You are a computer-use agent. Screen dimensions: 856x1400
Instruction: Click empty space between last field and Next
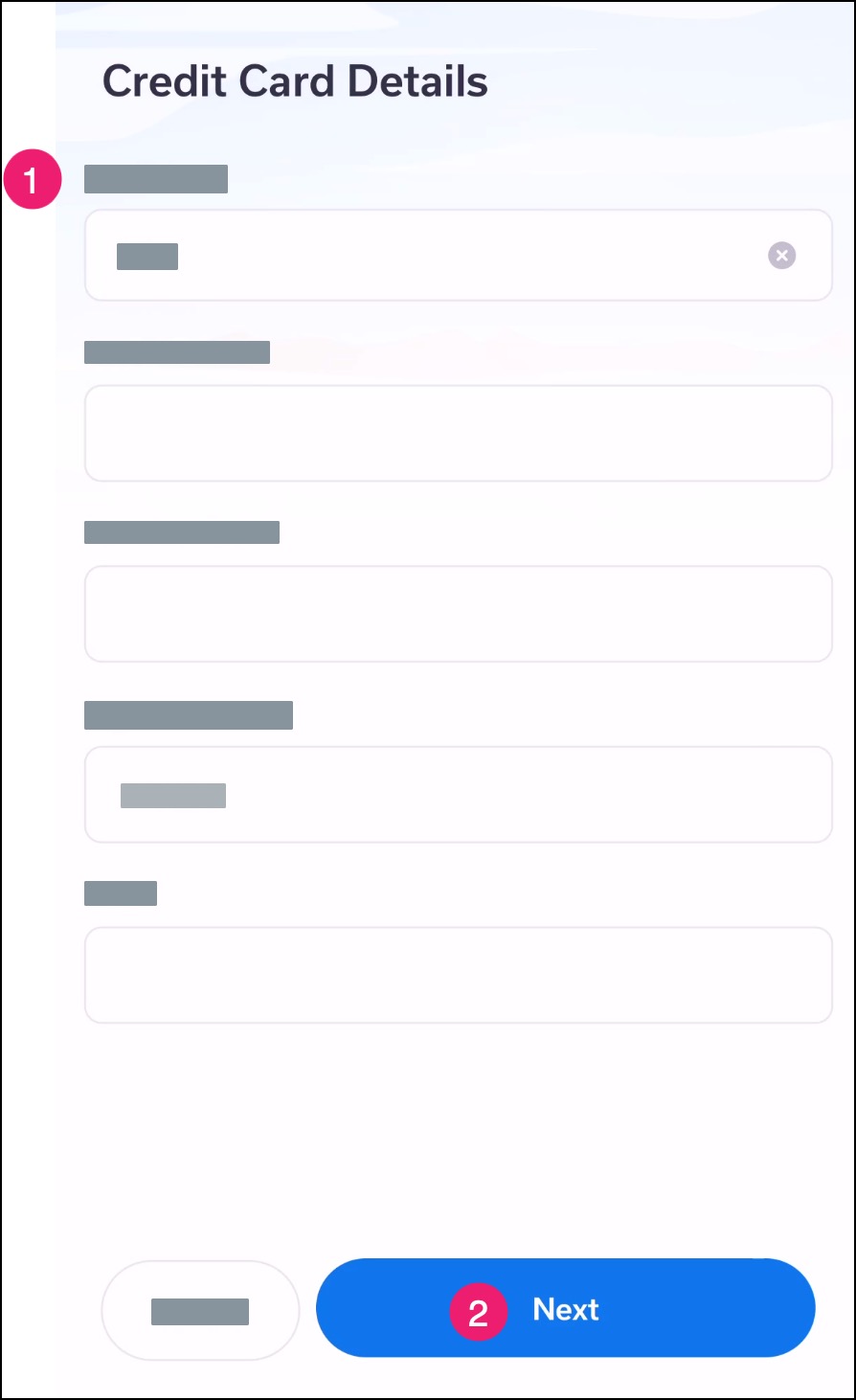coord(459,1140)
